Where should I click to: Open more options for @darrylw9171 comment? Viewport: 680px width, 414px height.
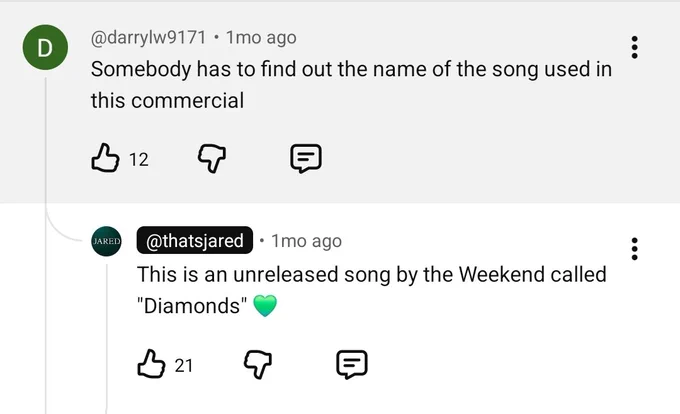pyautogui.click(x=634, y=47)
